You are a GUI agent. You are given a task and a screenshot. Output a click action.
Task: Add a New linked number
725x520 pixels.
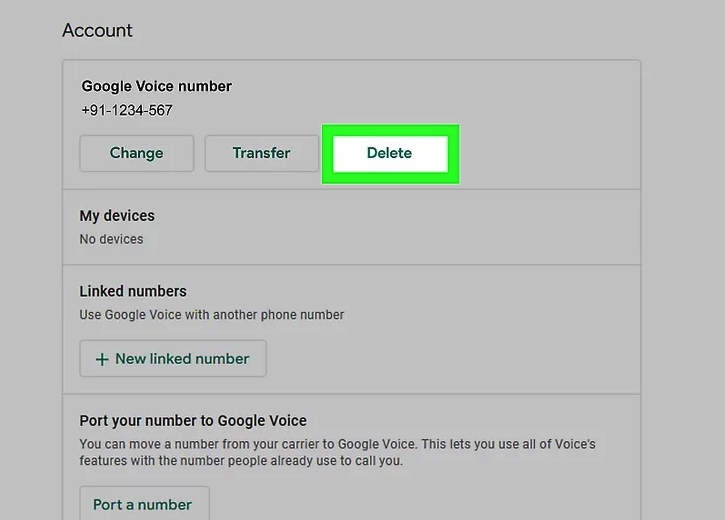click(173, 359)
